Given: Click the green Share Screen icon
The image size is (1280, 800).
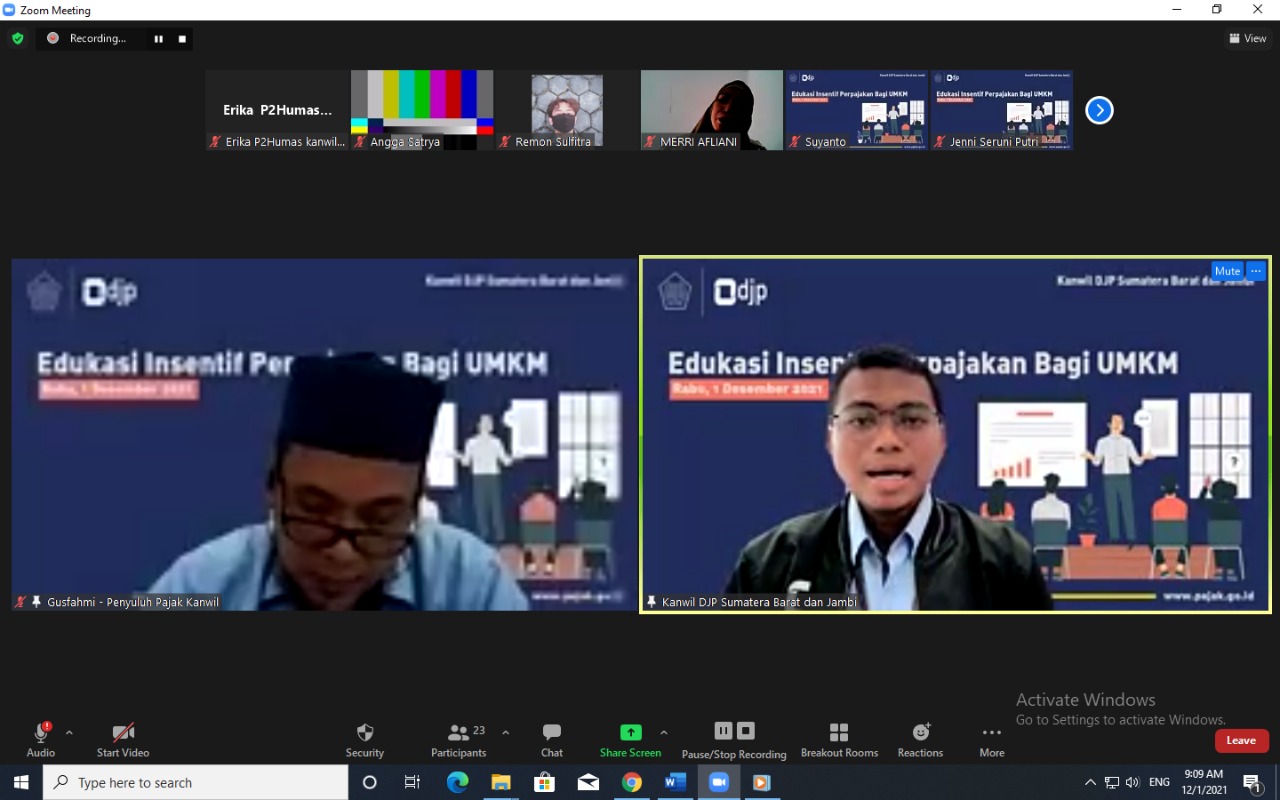Looking at the screenshot, I should coord(630,733).
